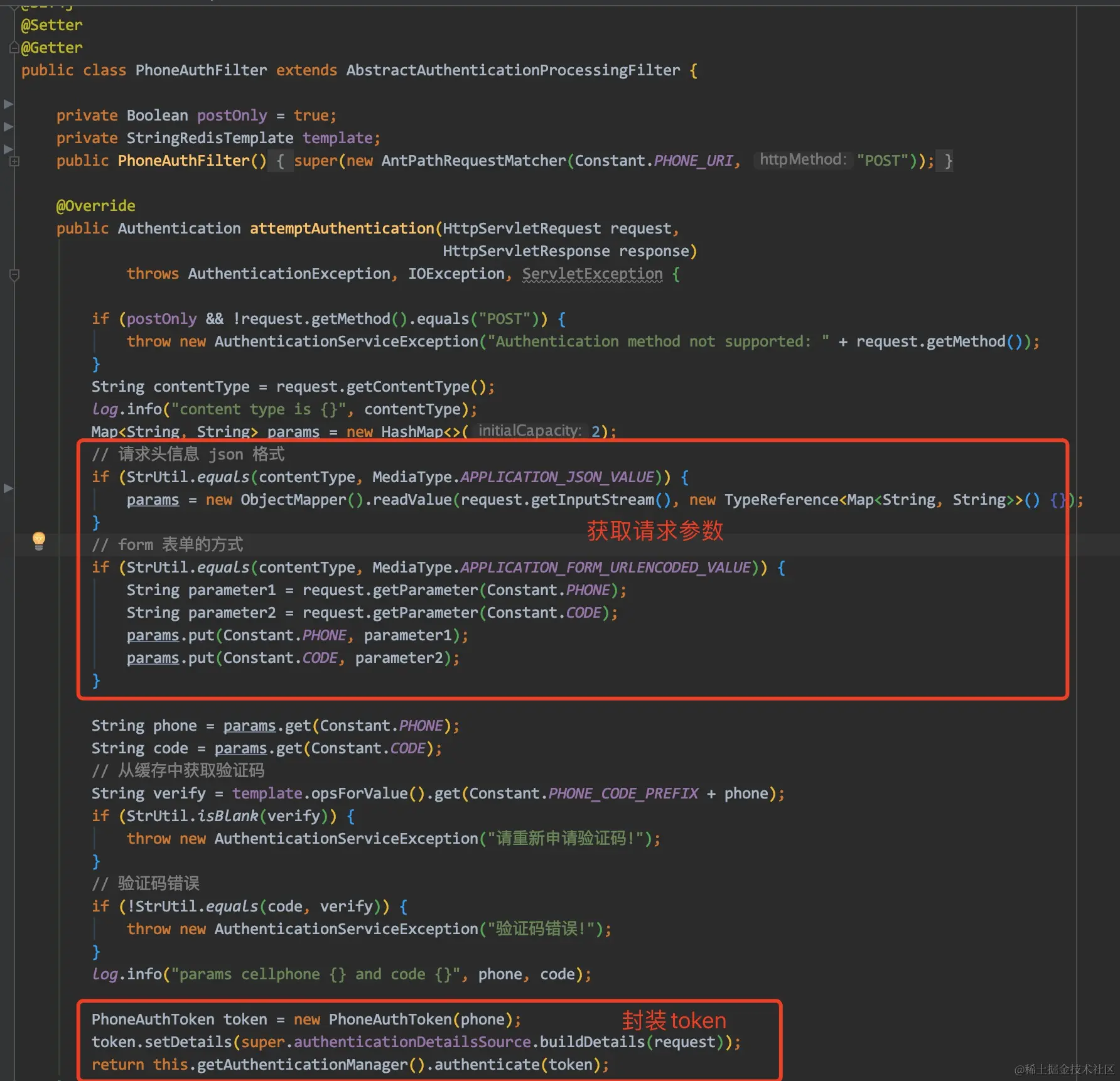Click the APPLICATION_JSON_VALUE constant
The width and height of the screenshot is (1120, 1081).
[557, 477]
